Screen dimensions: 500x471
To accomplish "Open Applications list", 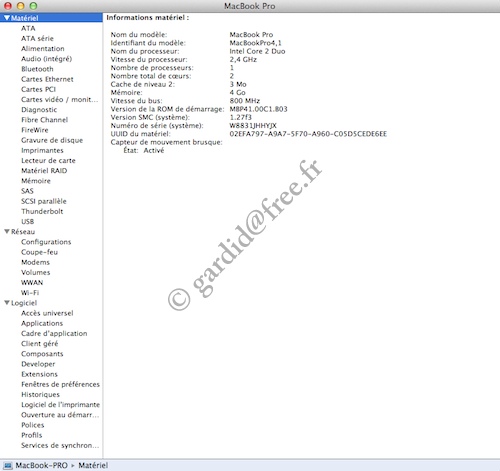I will (42, 323).
